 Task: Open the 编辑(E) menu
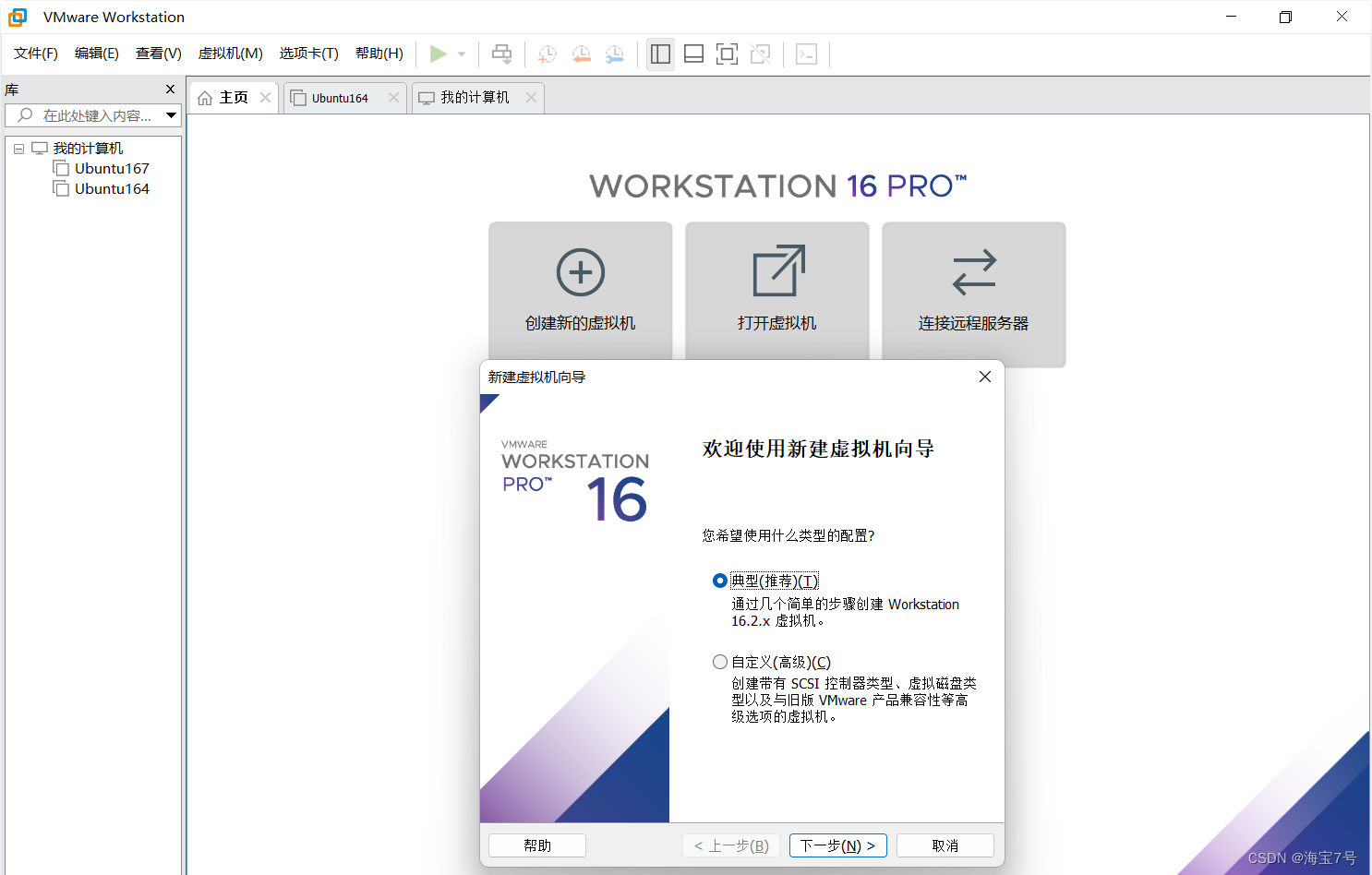pos(97,54)
